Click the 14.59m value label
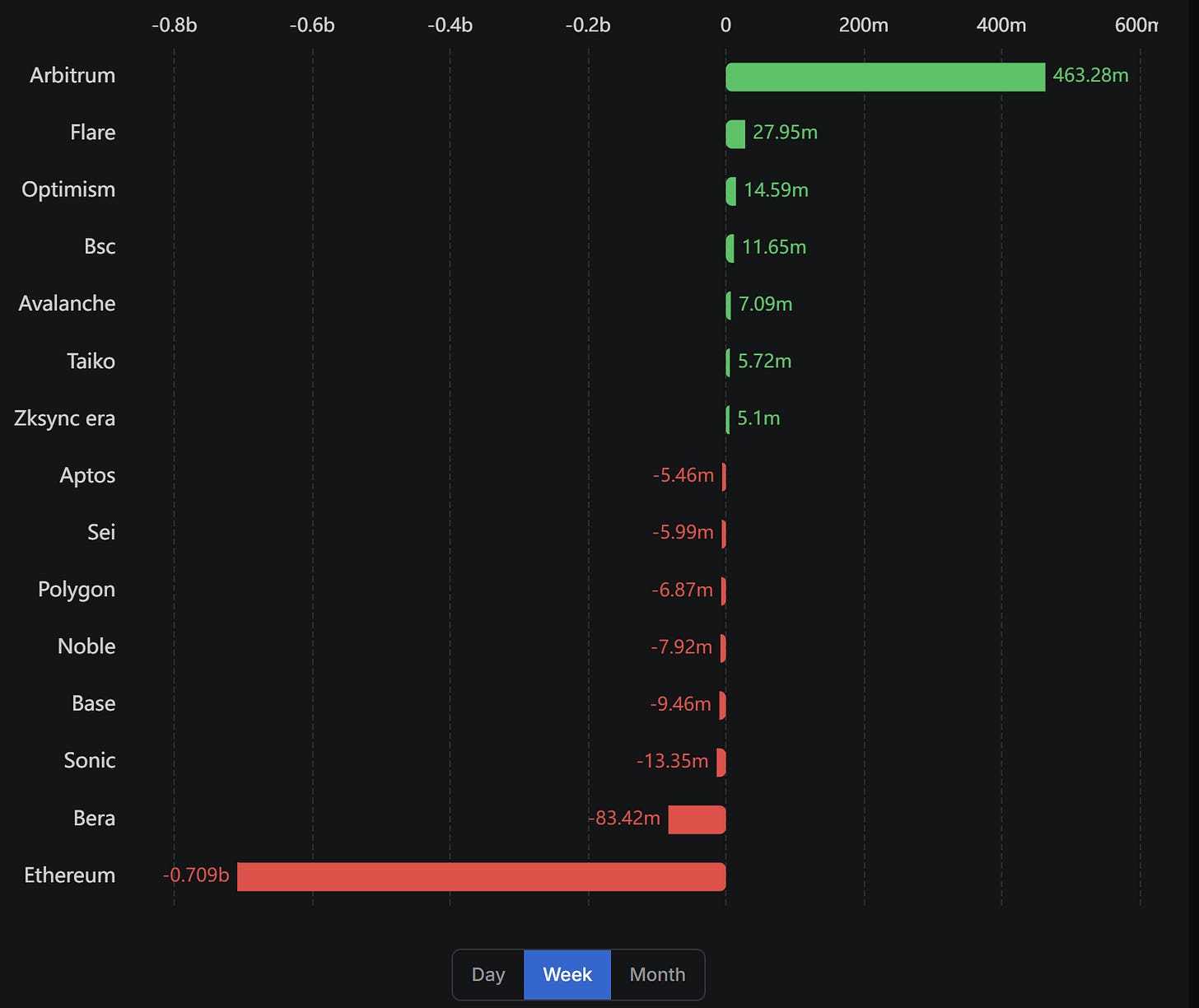The height and width of the screenshot is (1008, 1199). 776,189
